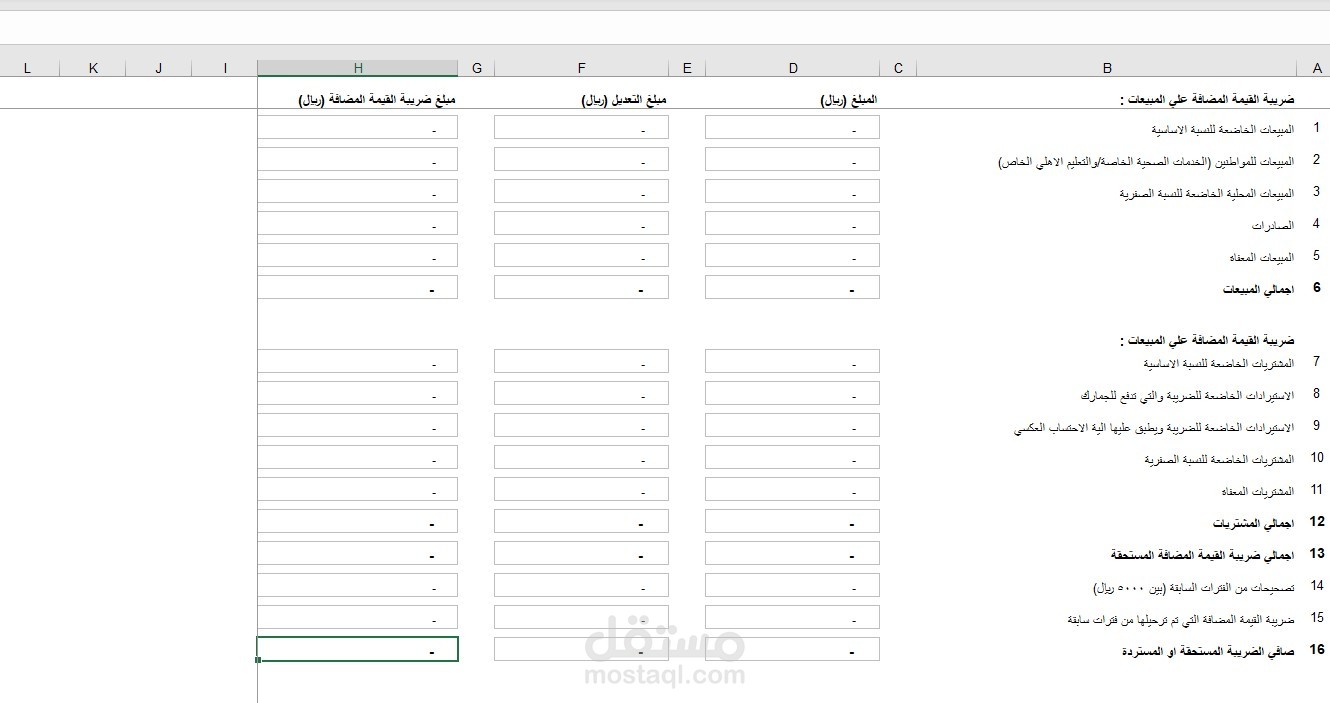The height and width of the screenshot is (703, 1330).
Task: Click column D cell for 'المشتريات الخاضعة للنسبة الصفرية'
Action: (793, 457)
